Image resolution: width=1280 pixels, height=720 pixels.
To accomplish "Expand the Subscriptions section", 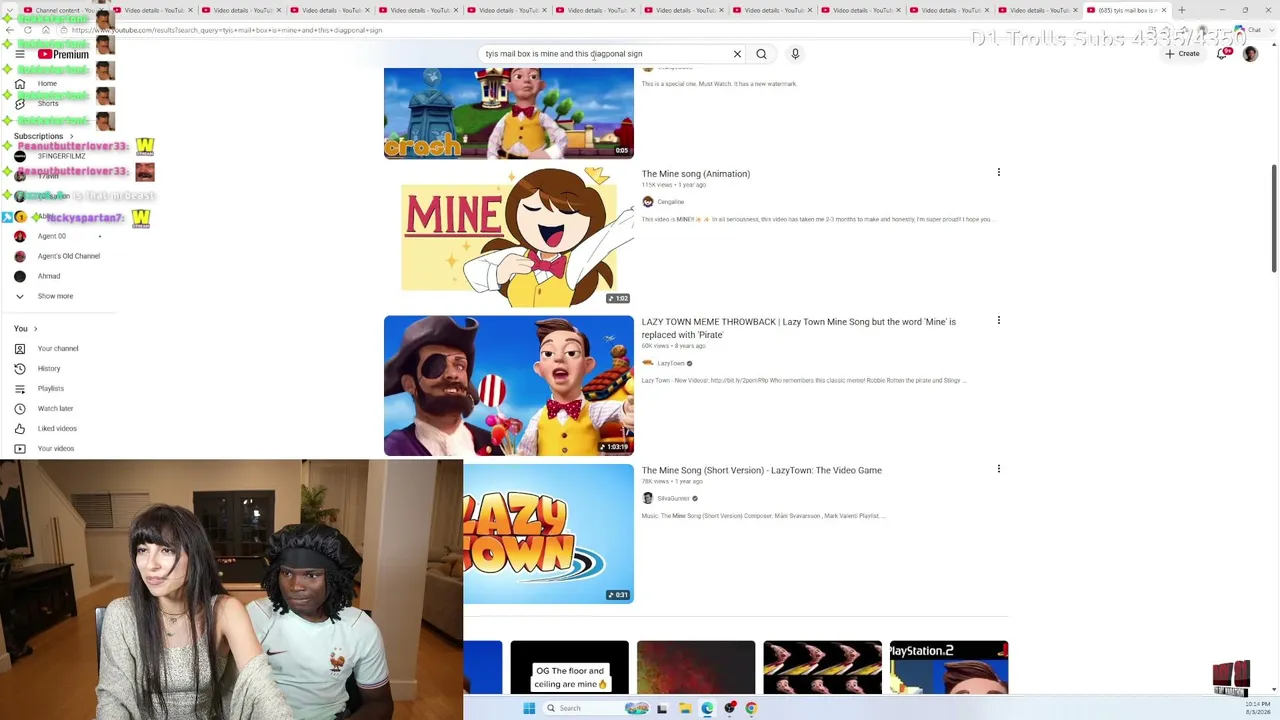I will [x=43, y=136].
